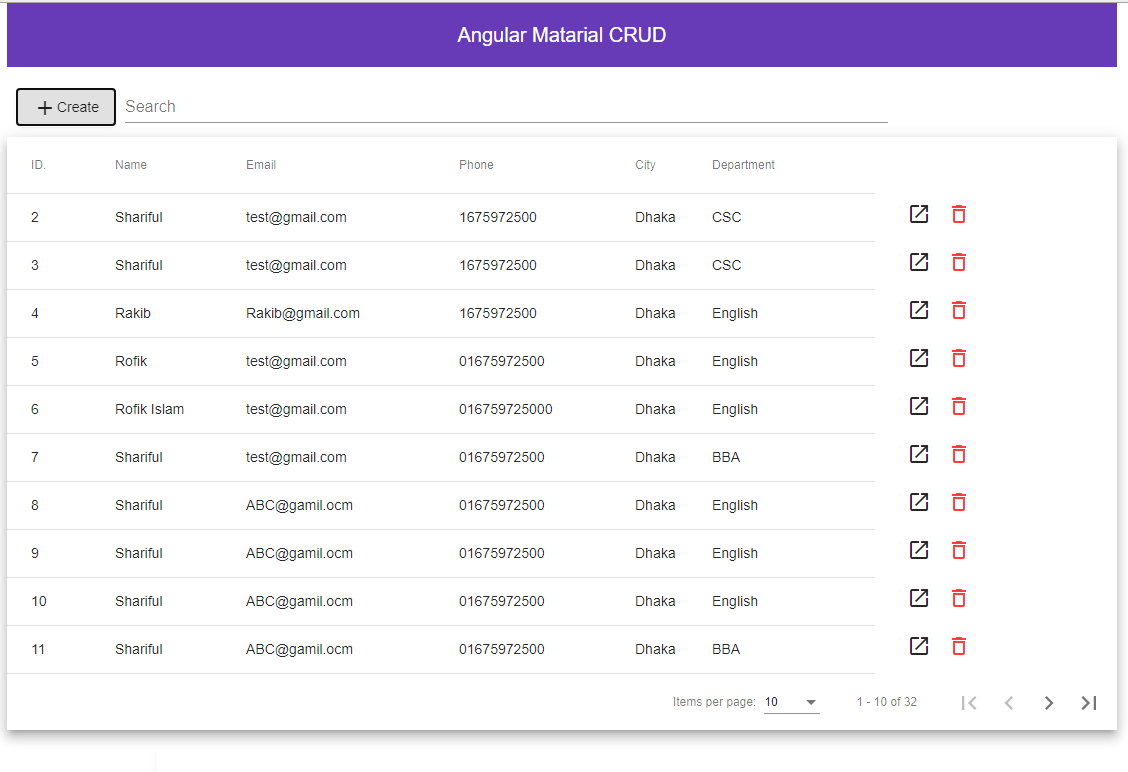1128x772 pixels.
Task: Edit the record with ID 7
Action: point(918,454)
